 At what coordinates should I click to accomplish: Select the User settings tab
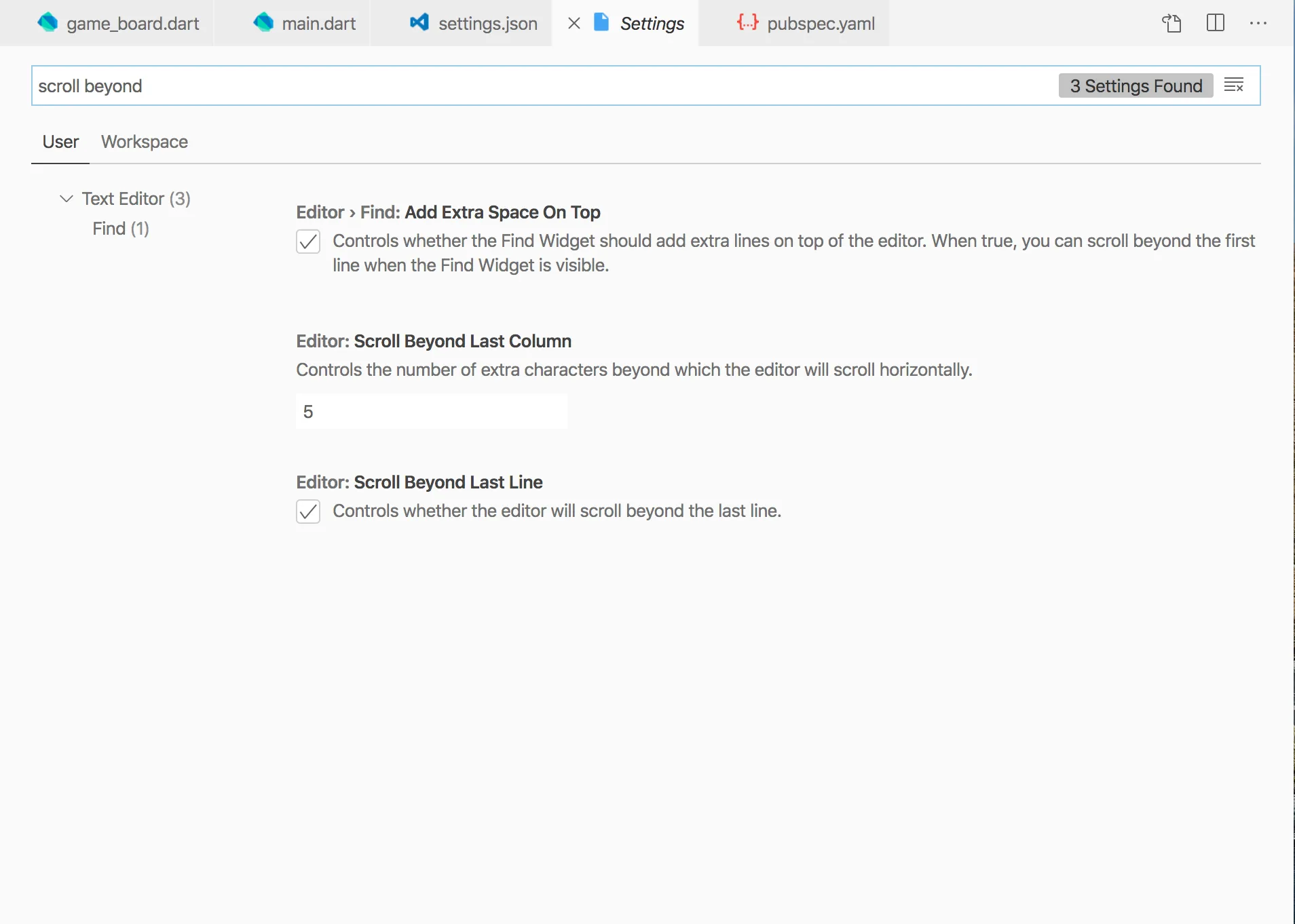60,142
